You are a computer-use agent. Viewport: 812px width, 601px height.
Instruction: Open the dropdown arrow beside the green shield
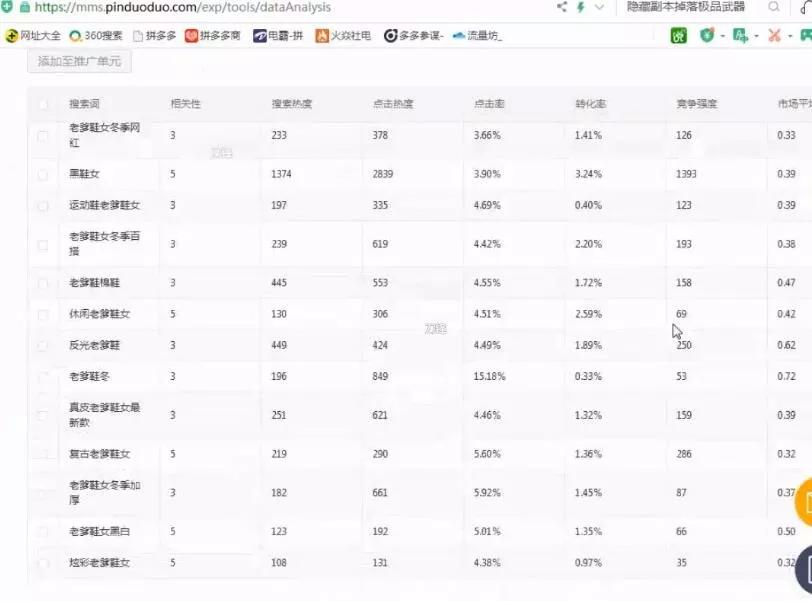[x=722, y=36]
